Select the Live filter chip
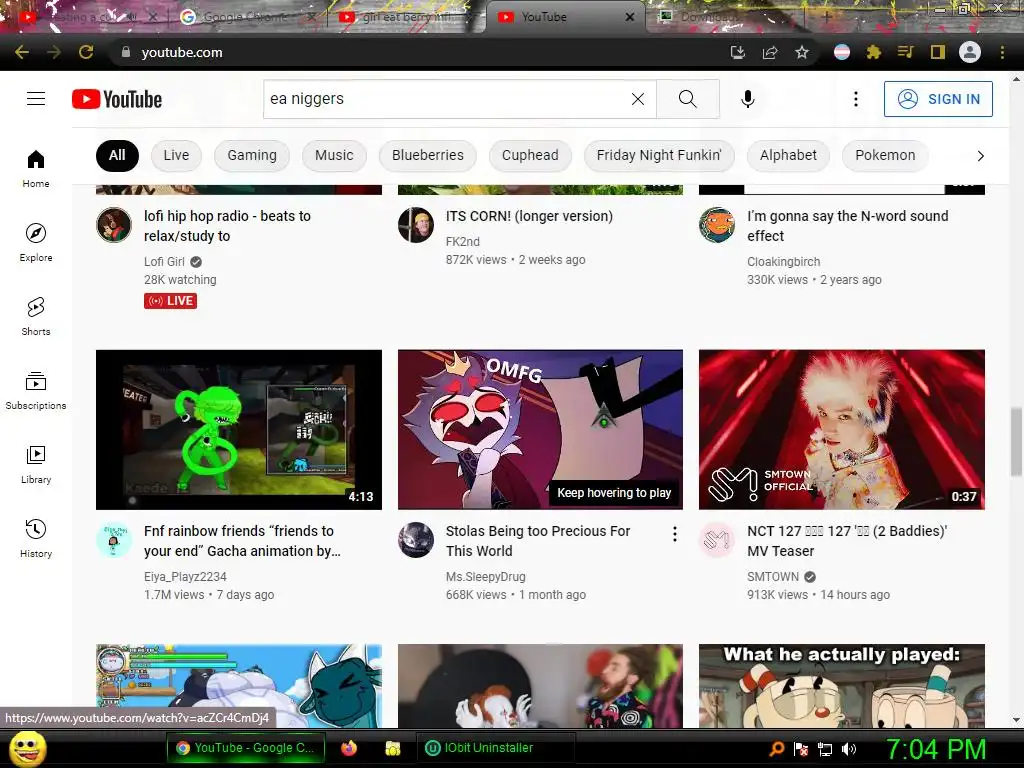 click(176, 155)
